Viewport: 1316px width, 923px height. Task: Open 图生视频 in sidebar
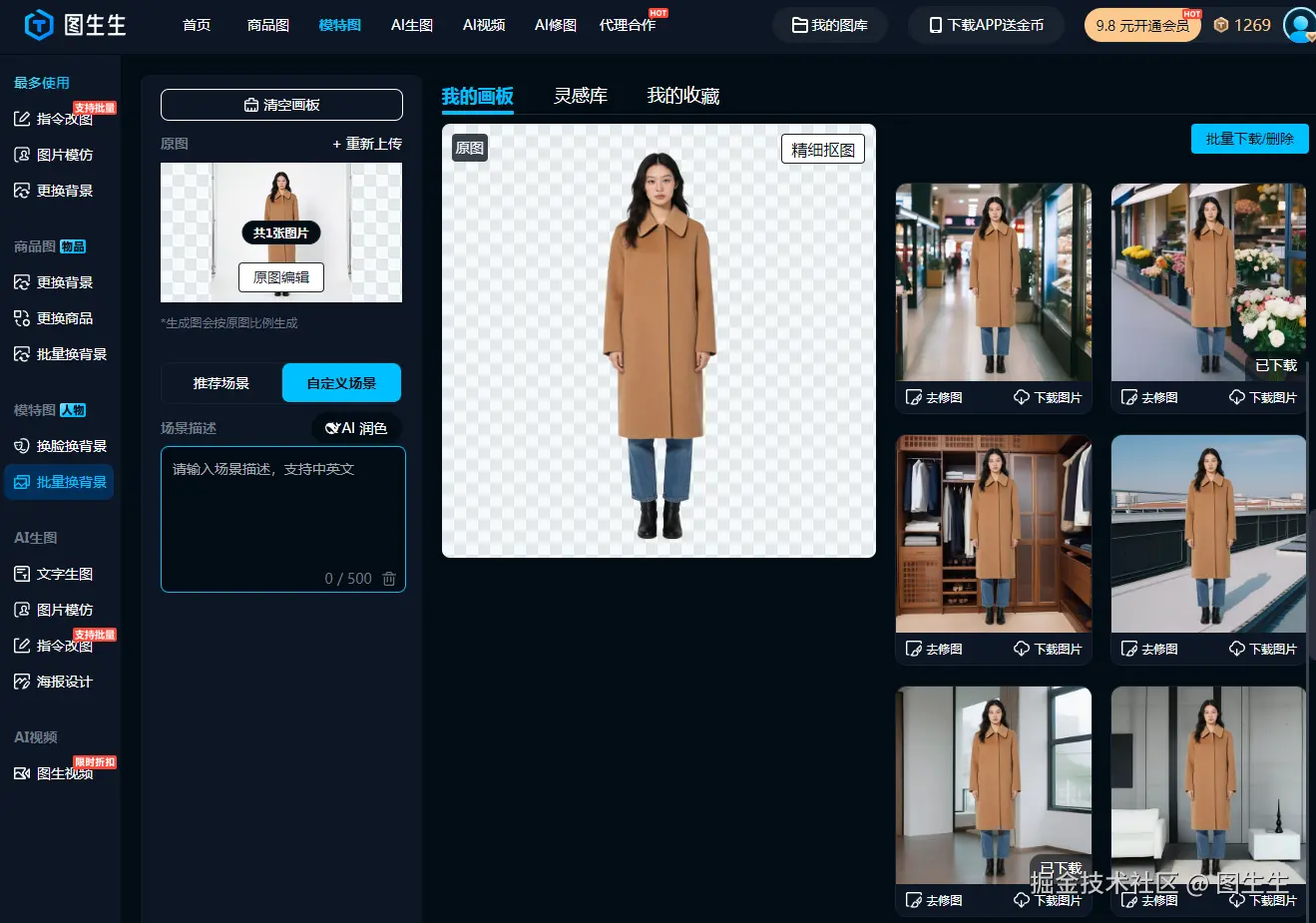point(54,773)
